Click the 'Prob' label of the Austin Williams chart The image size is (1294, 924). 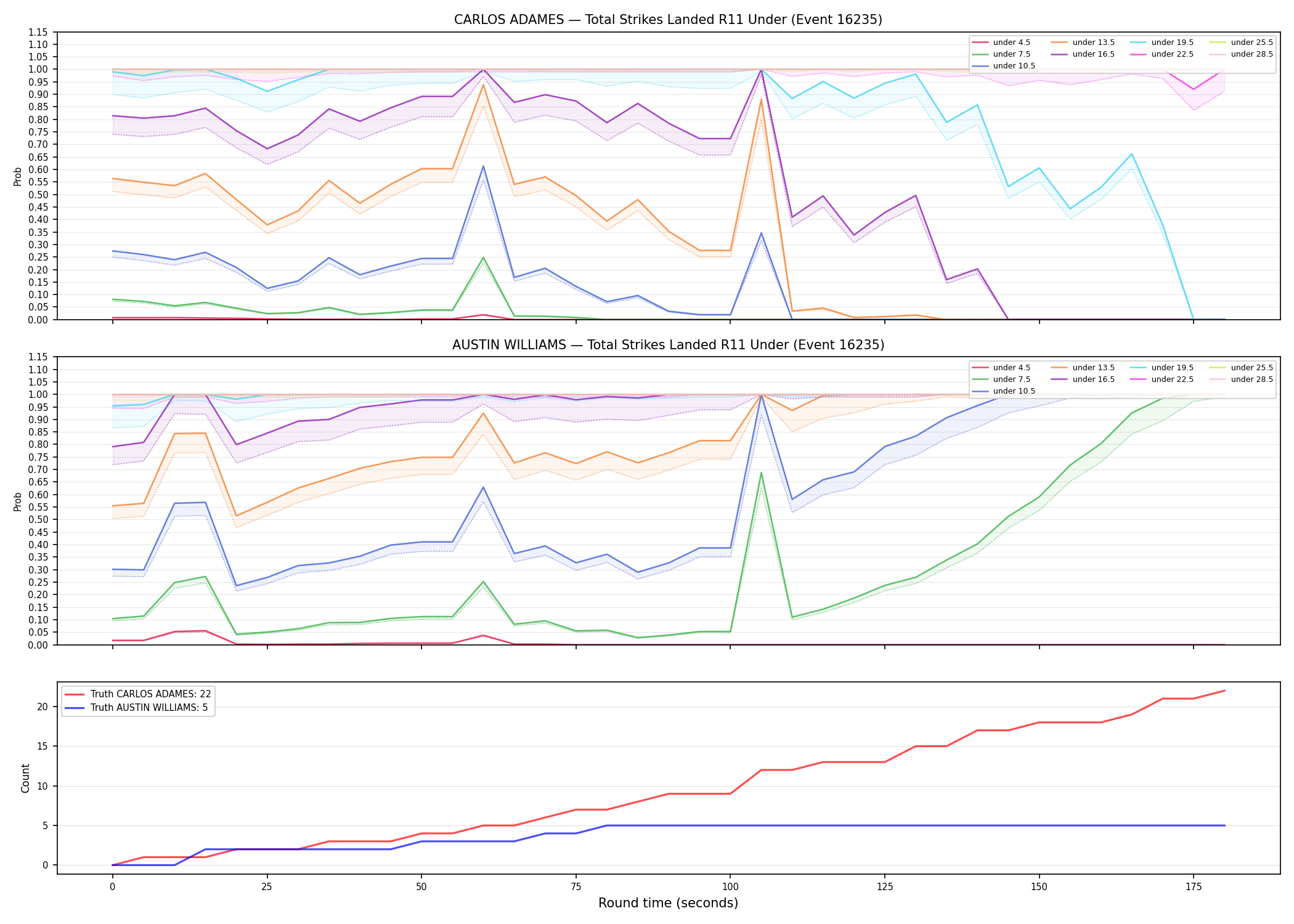click(18, 501)
